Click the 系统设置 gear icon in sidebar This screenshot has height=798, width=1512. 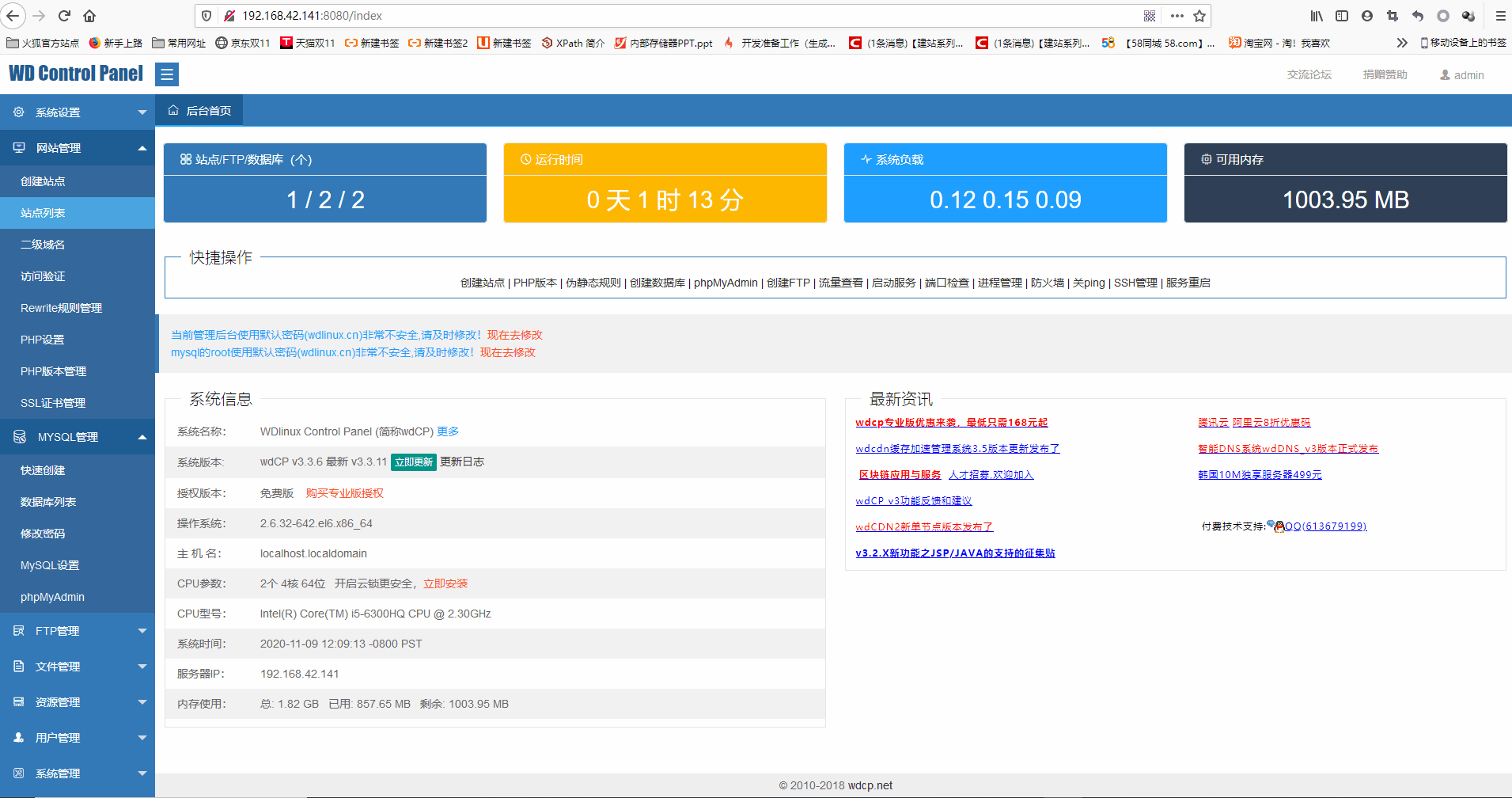coord(19,112)
